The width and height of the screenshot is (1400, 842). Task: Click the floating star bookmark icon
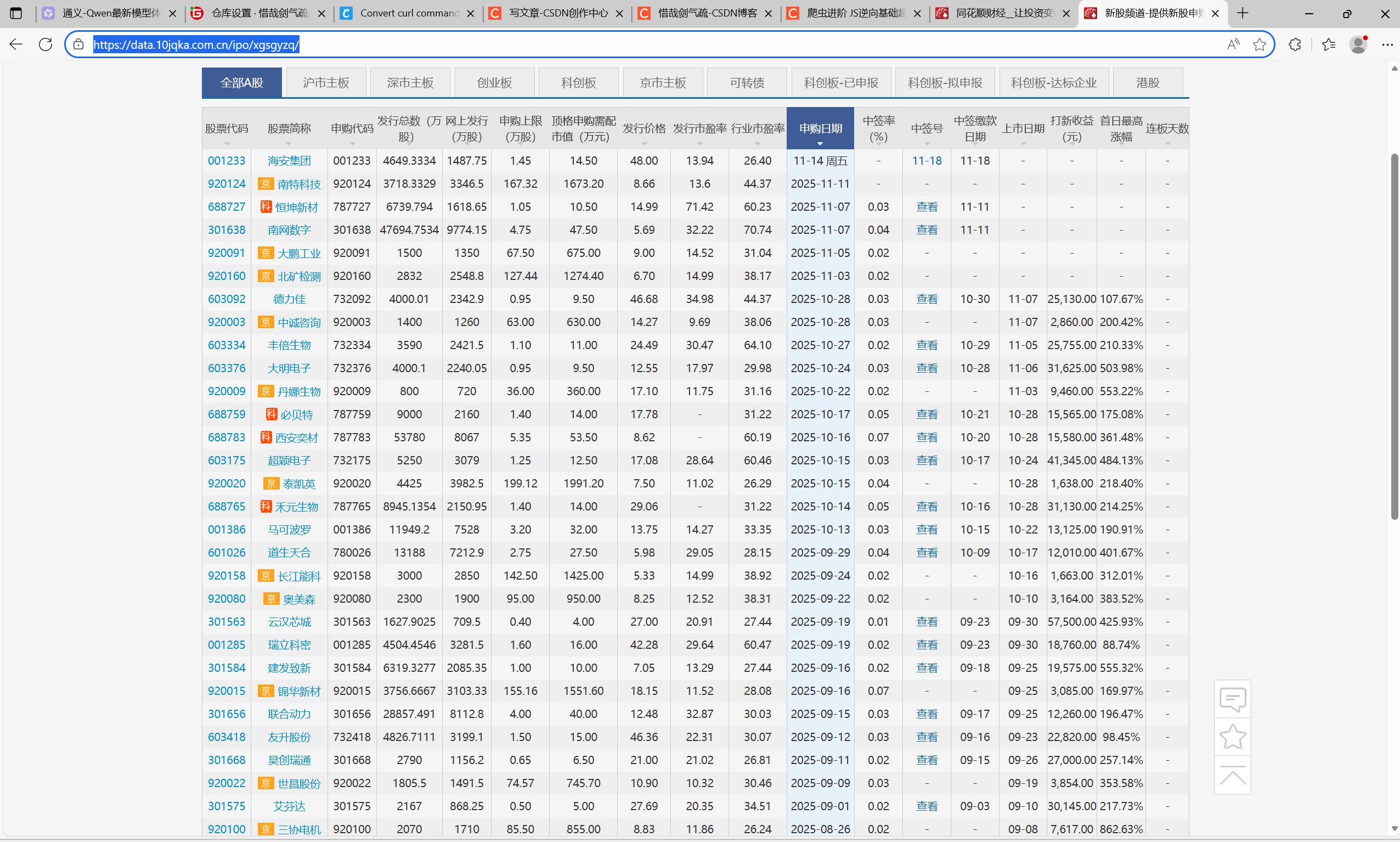tap(1232, 737)
